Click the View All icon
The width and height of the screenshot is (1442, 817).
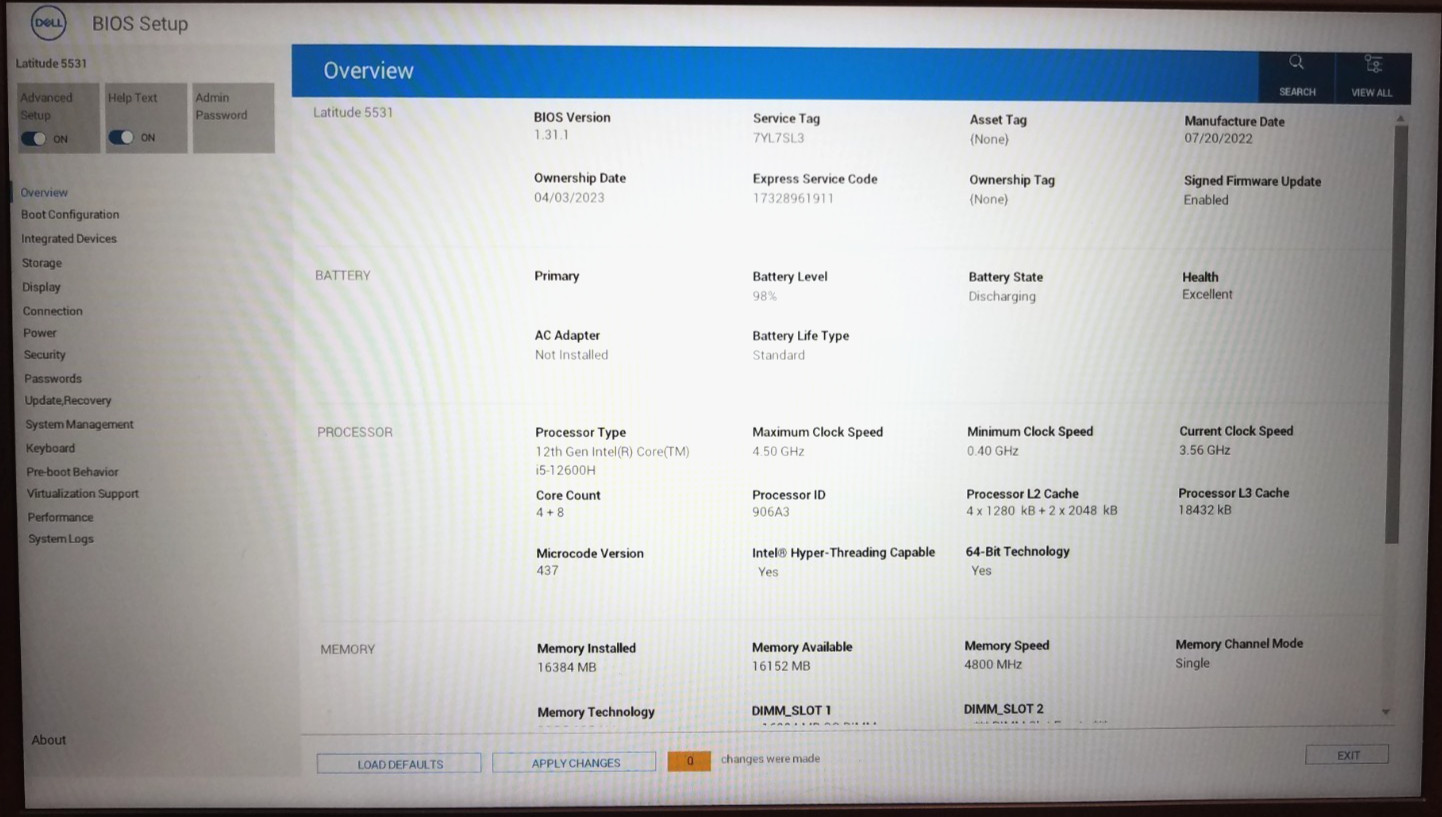[1373, 63]
